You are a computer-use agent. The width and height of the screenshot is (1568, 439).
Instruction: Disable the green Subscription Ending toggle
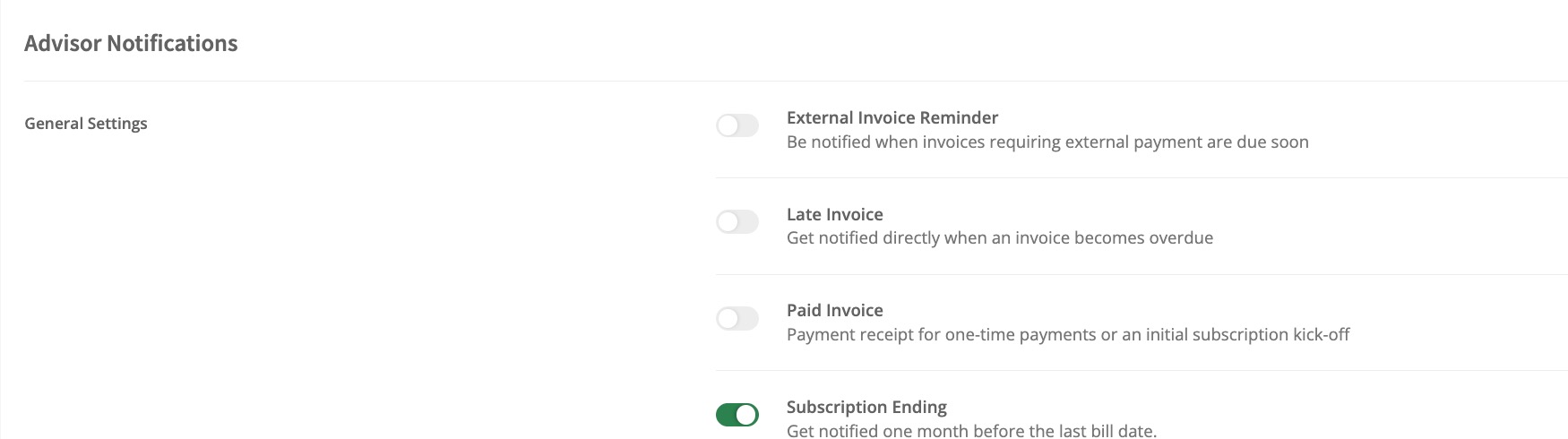[x=737, y=415]
